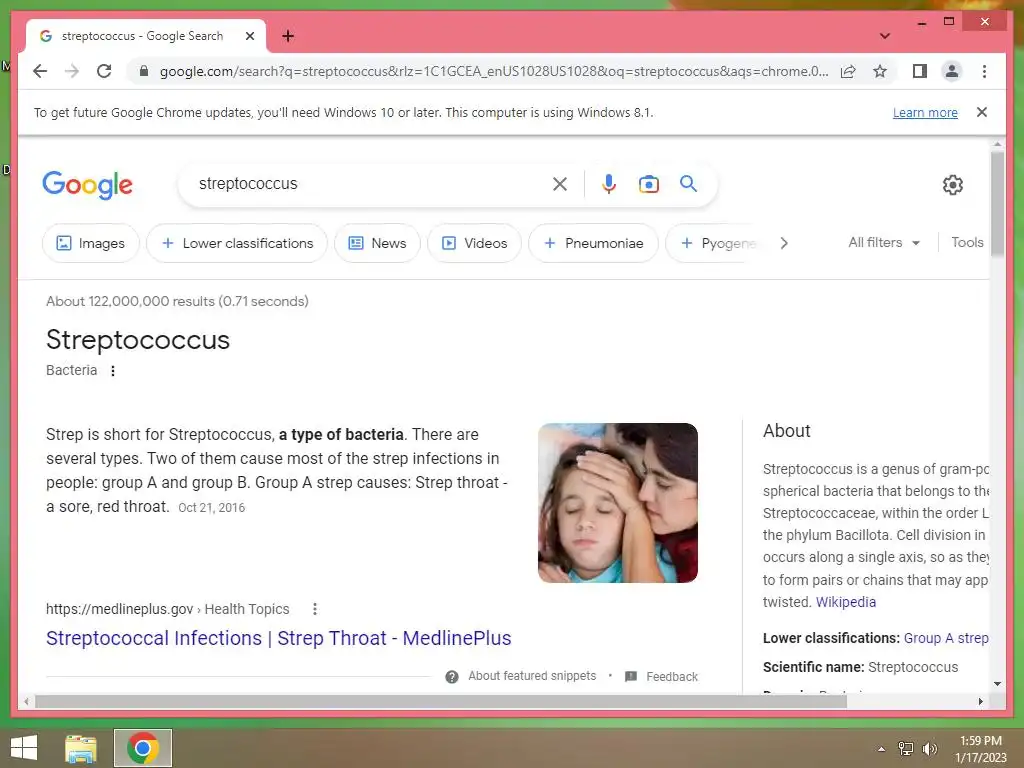Show hidden tray icons arrow
This screenshot has width=1024, height=768.
click(881, 749)
